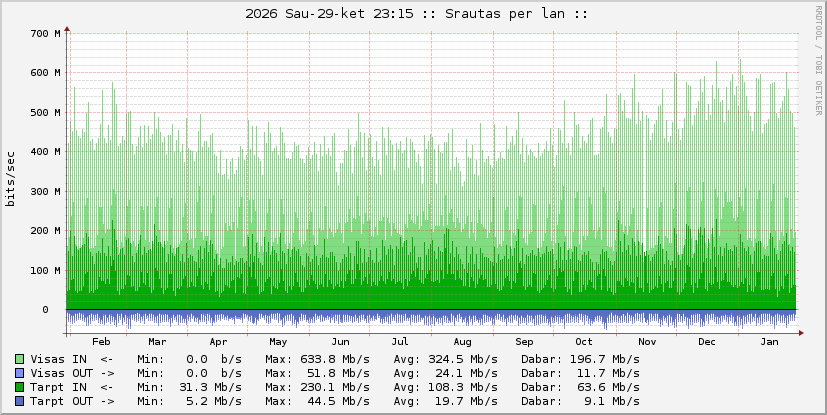The height and width of the screenshot is (415, 827).
Task: Click the 400 M label on the y-axis
Action: [45, 152]
